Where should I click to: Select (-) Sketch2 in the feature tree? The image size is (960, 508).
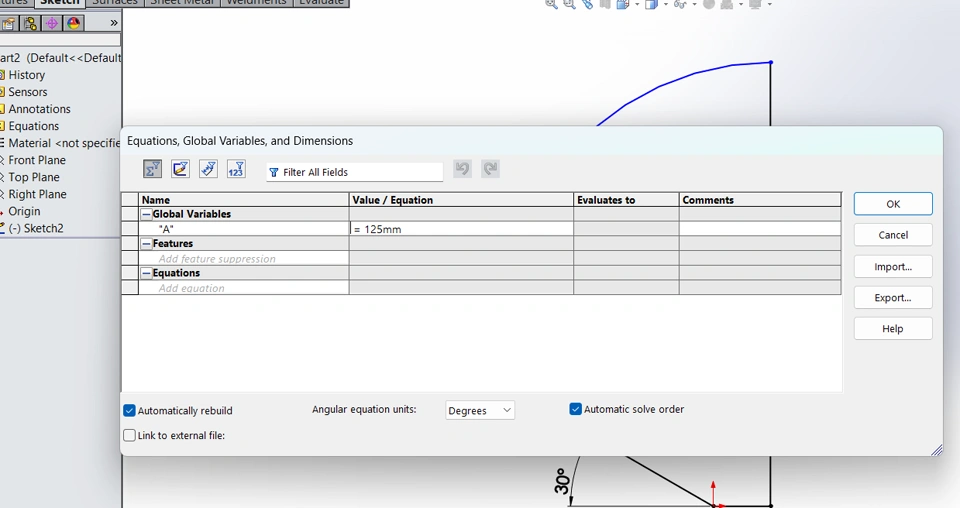[36, 228]
